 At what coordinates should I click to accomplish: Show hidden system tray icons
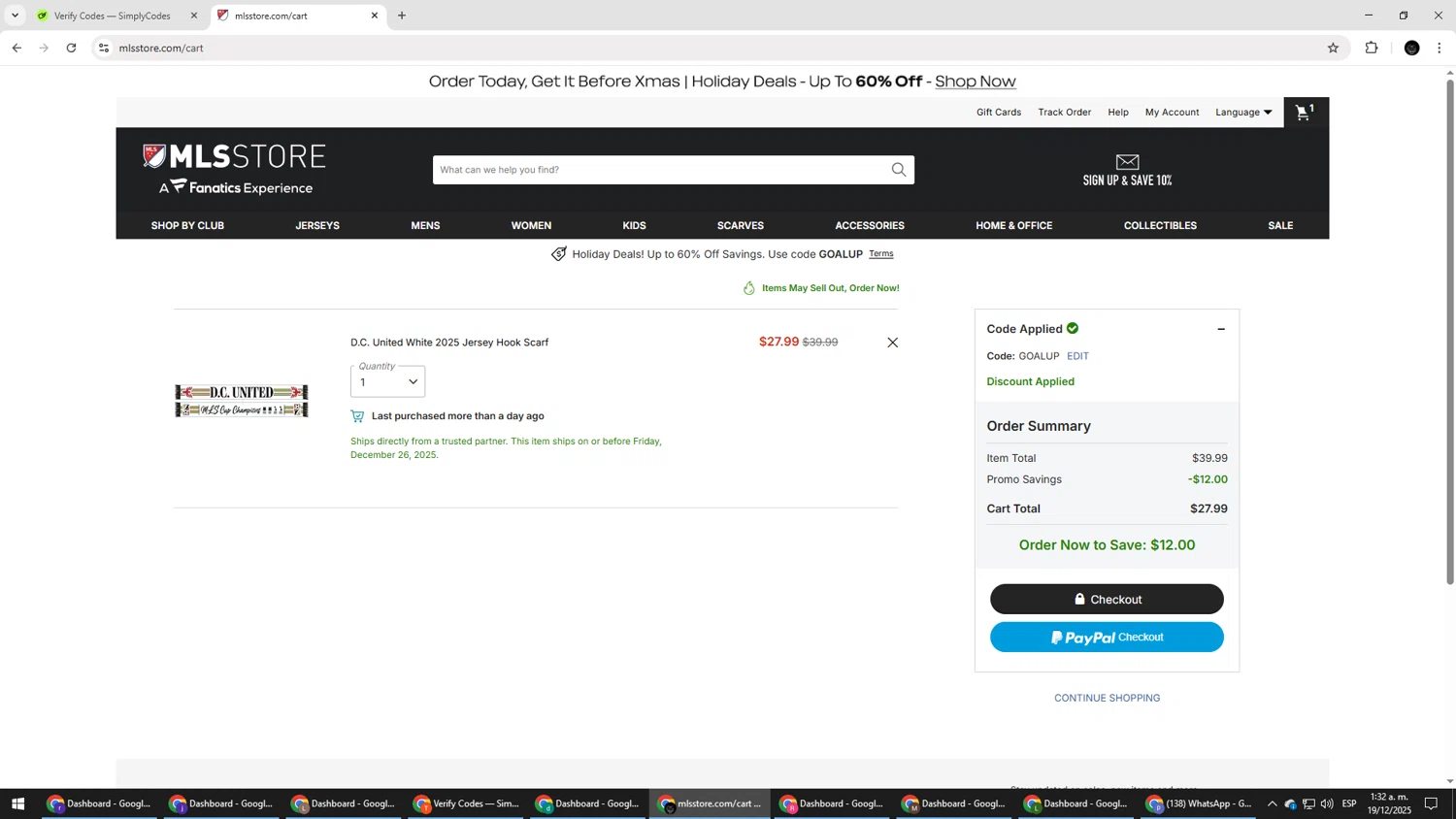[1272, 803]
